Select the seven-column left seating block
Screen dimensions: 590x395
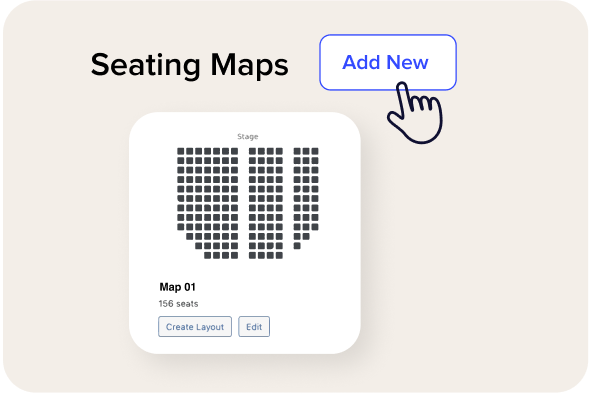pyautogui.click(x=207, y=203)
